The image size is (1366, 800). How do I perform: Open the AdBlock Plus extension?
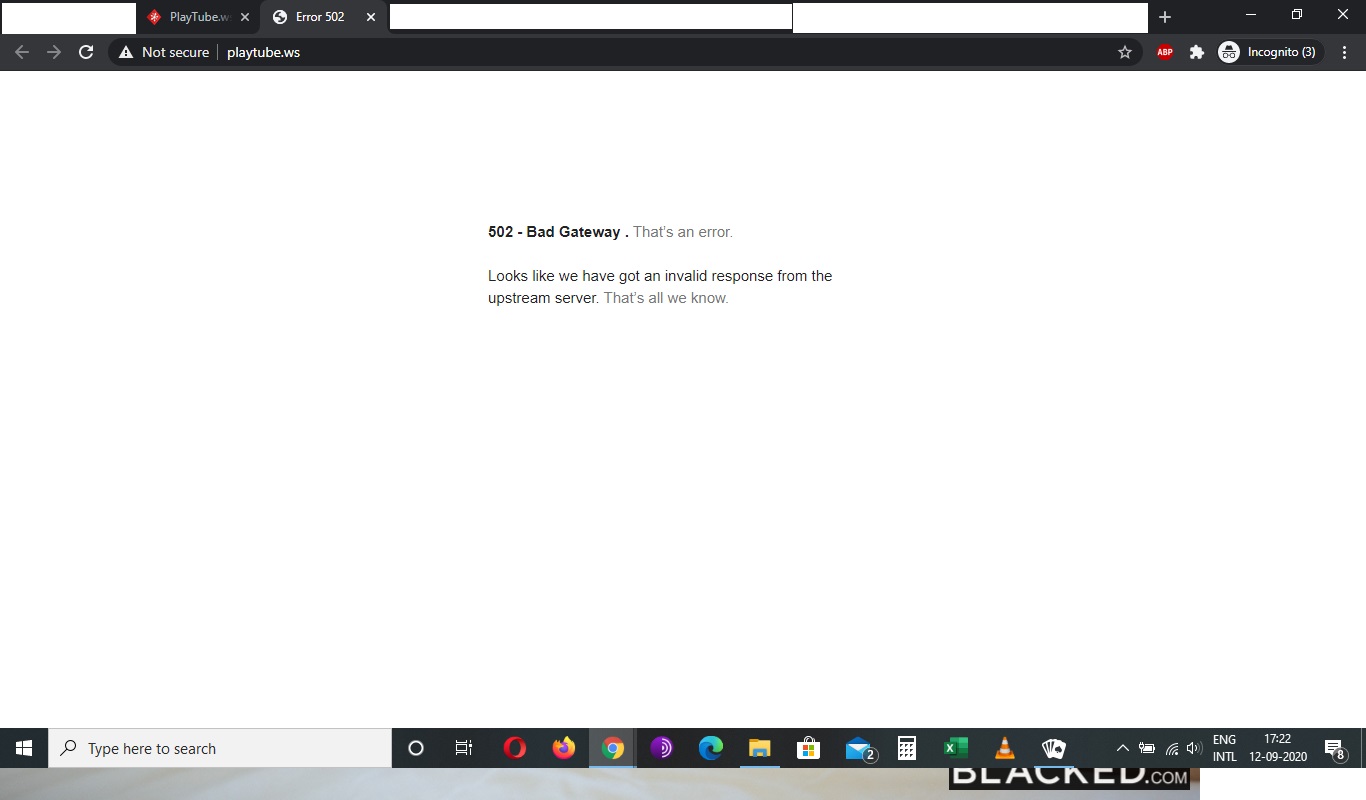[x=1164, y=52]
